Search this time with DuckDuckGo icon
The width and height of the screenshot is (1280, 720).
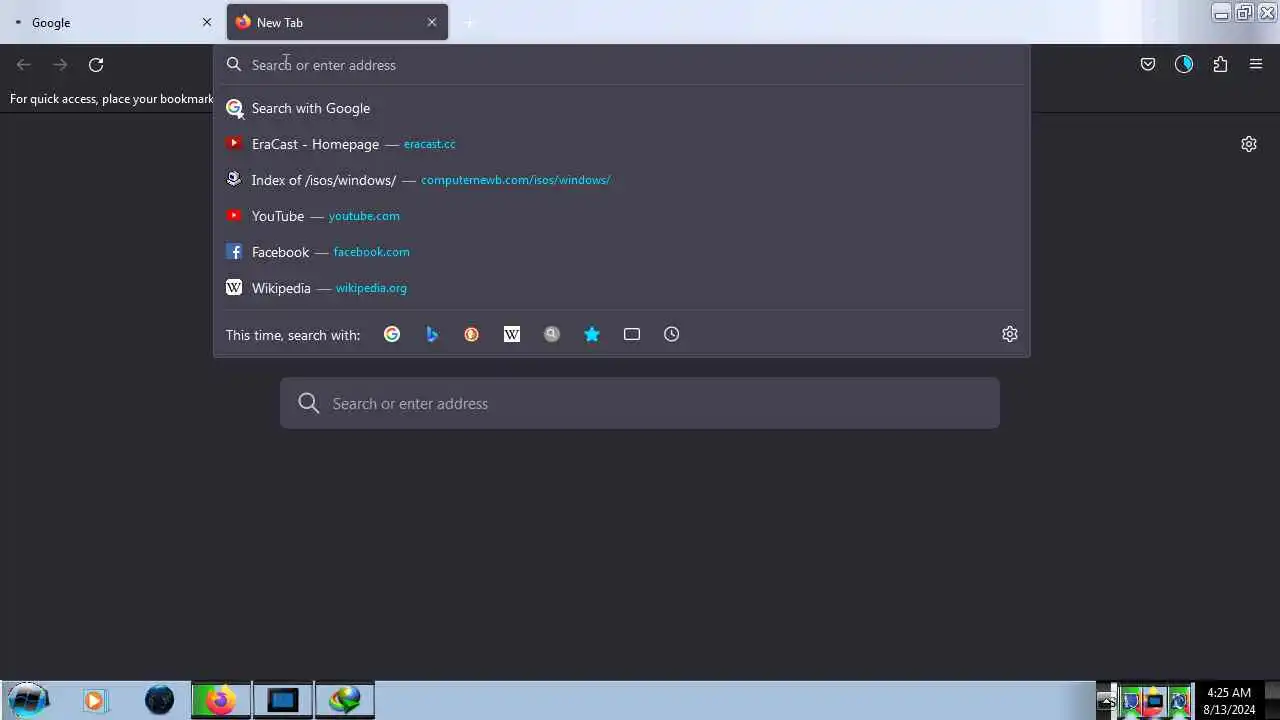coord(472,334)
